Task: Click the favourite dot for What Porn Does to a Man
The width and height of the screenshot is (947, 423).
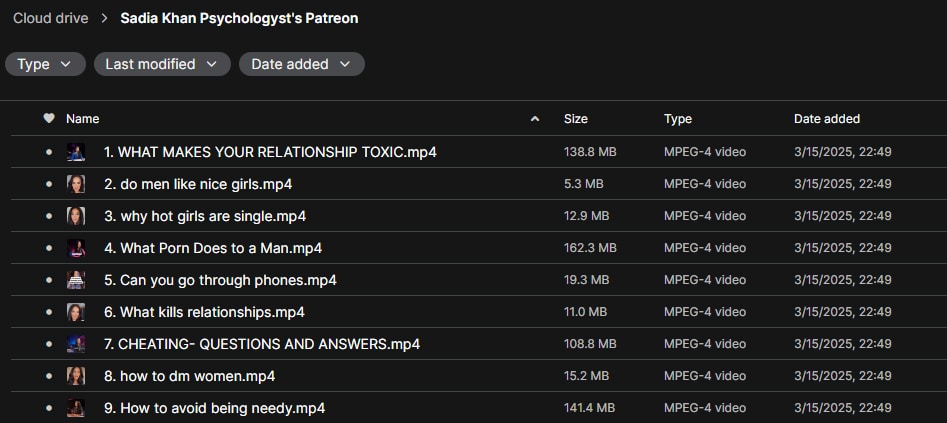Action: [x=49, y=248]
